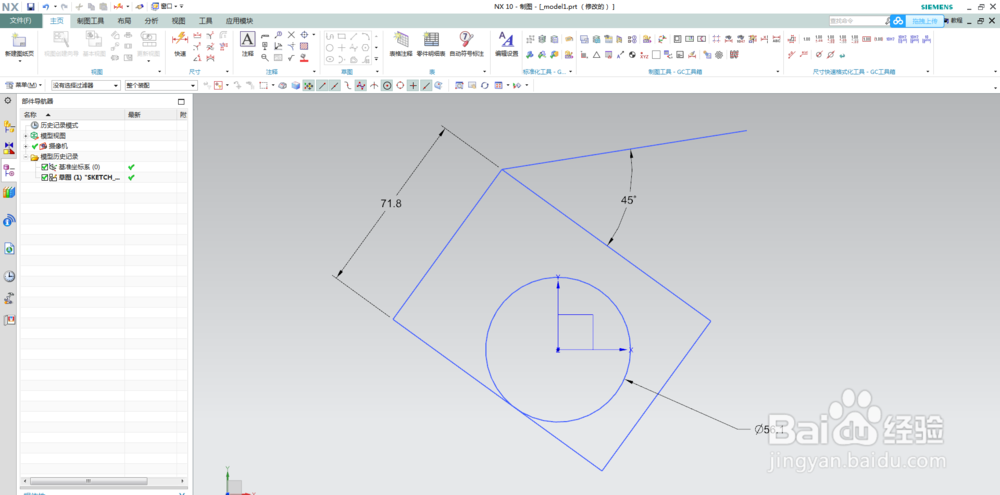The width and height of the screenshot is (1000, 495).
Task: Switch to the 布局 tab
Action: (x=124, y=21)
